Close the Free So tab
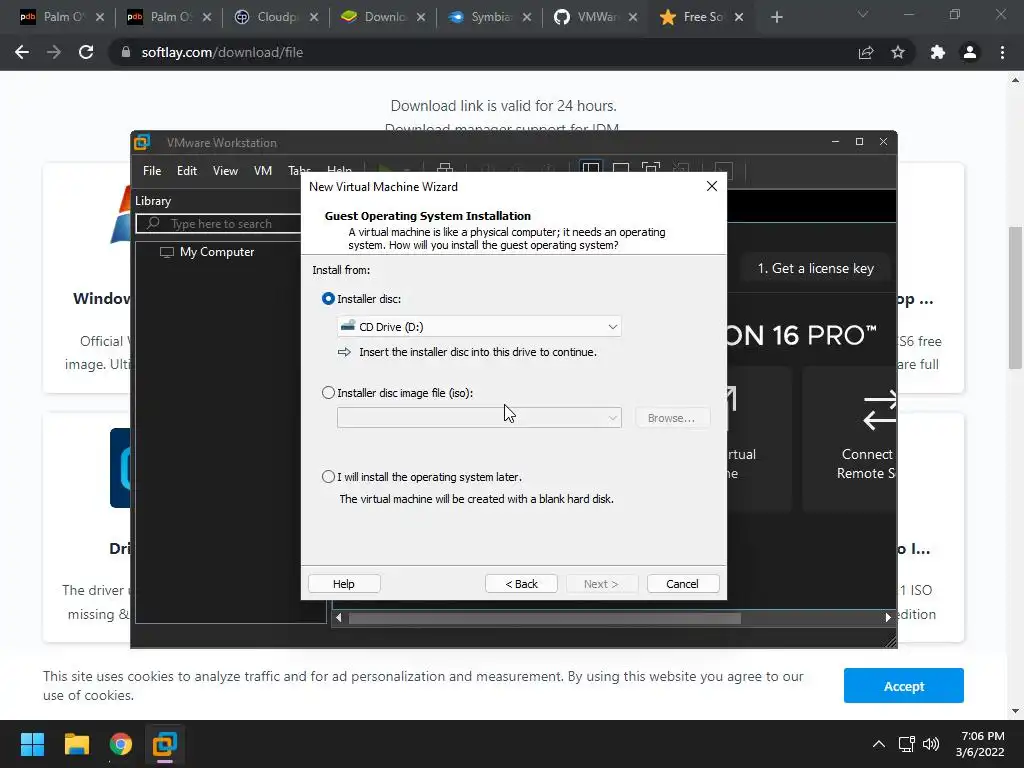This screenshot has width=1024, height=768. (739, 17)
